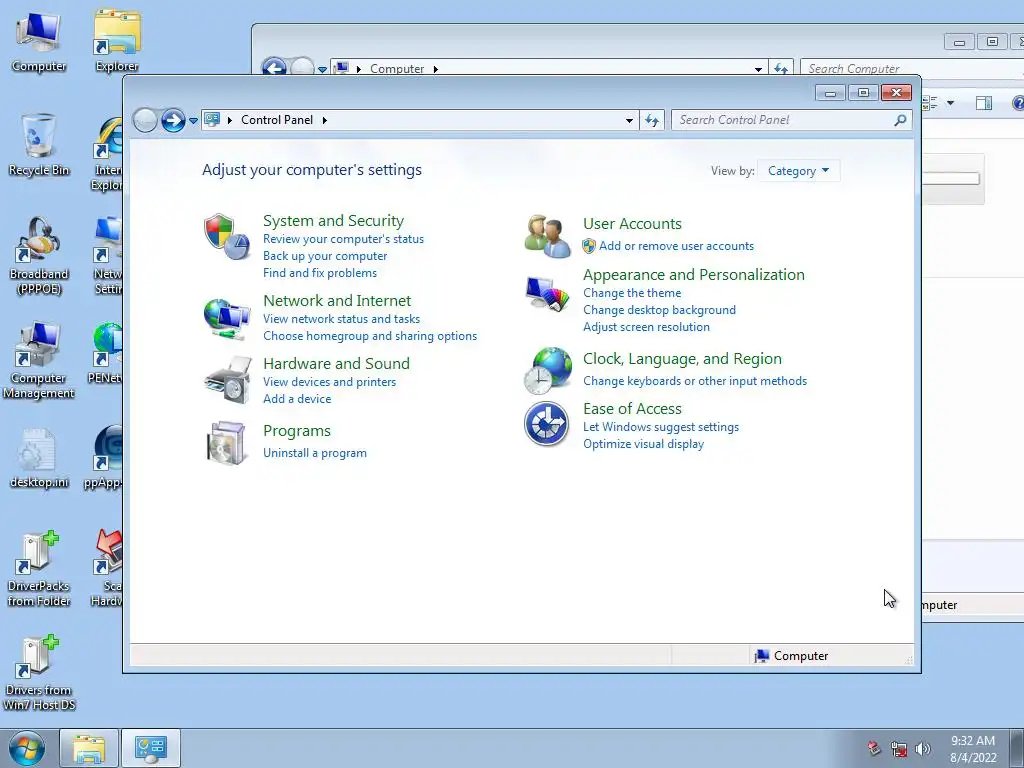Open the Computer desktop icon
The width and height of the screenshot is (1024, 768).
tap(39, 42)
